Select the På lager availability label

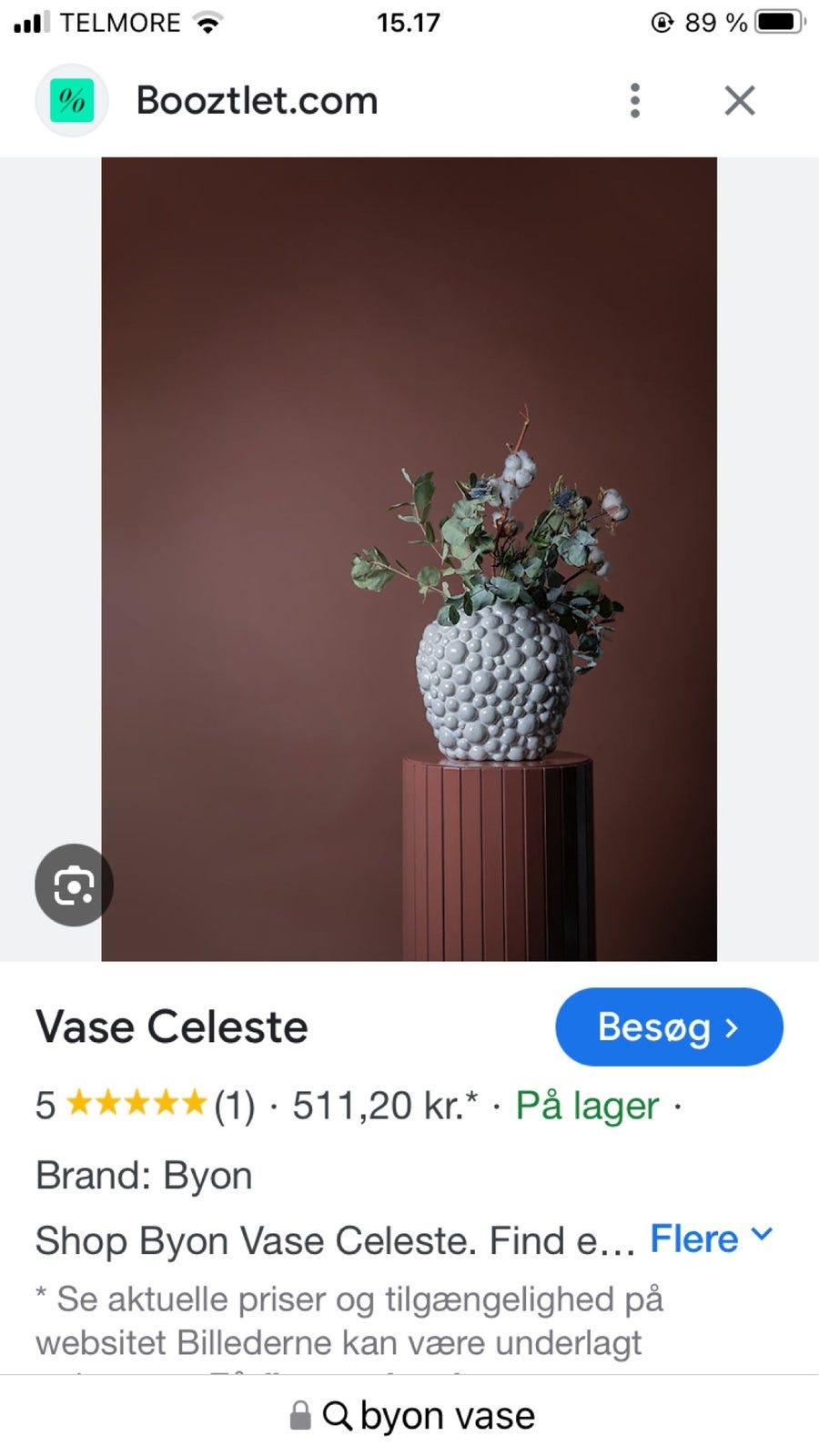(587, 1106)
